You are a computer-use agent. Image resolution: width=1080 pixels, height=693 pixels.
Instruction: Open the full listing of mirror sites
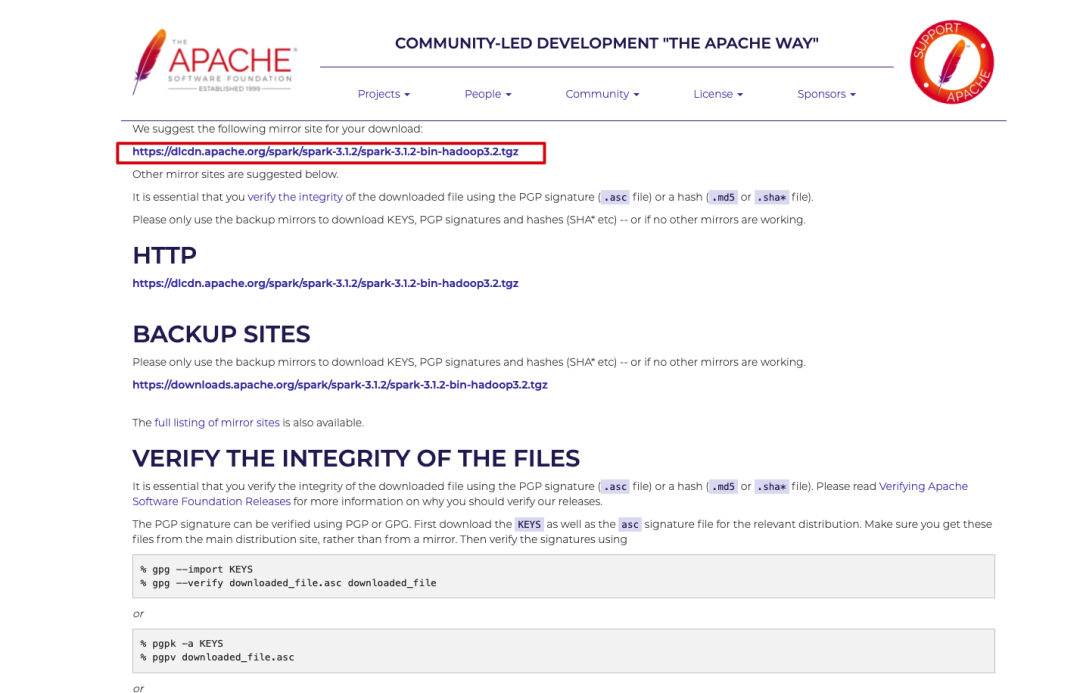pos(217,422)
